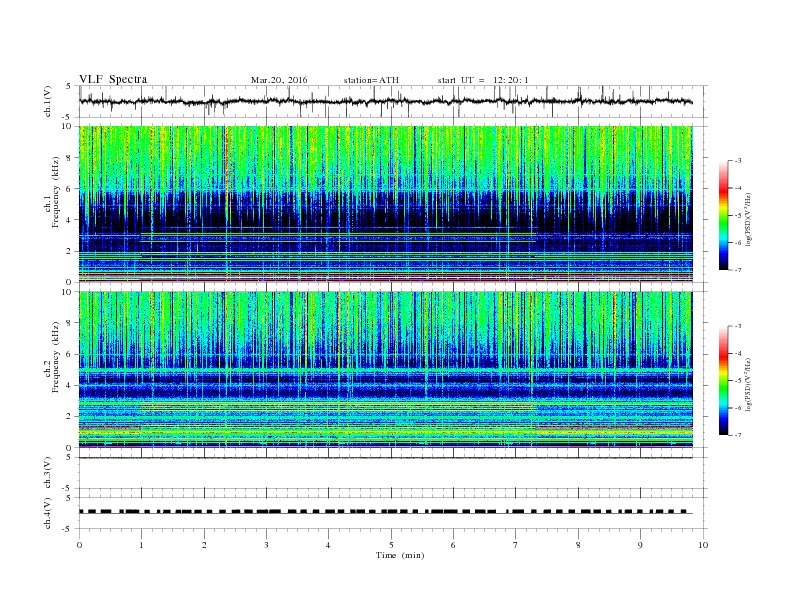Click the 'ch.1(V)' waveform axis label
The width and height of the screenshot is (792, 612).
pos(48,102)
